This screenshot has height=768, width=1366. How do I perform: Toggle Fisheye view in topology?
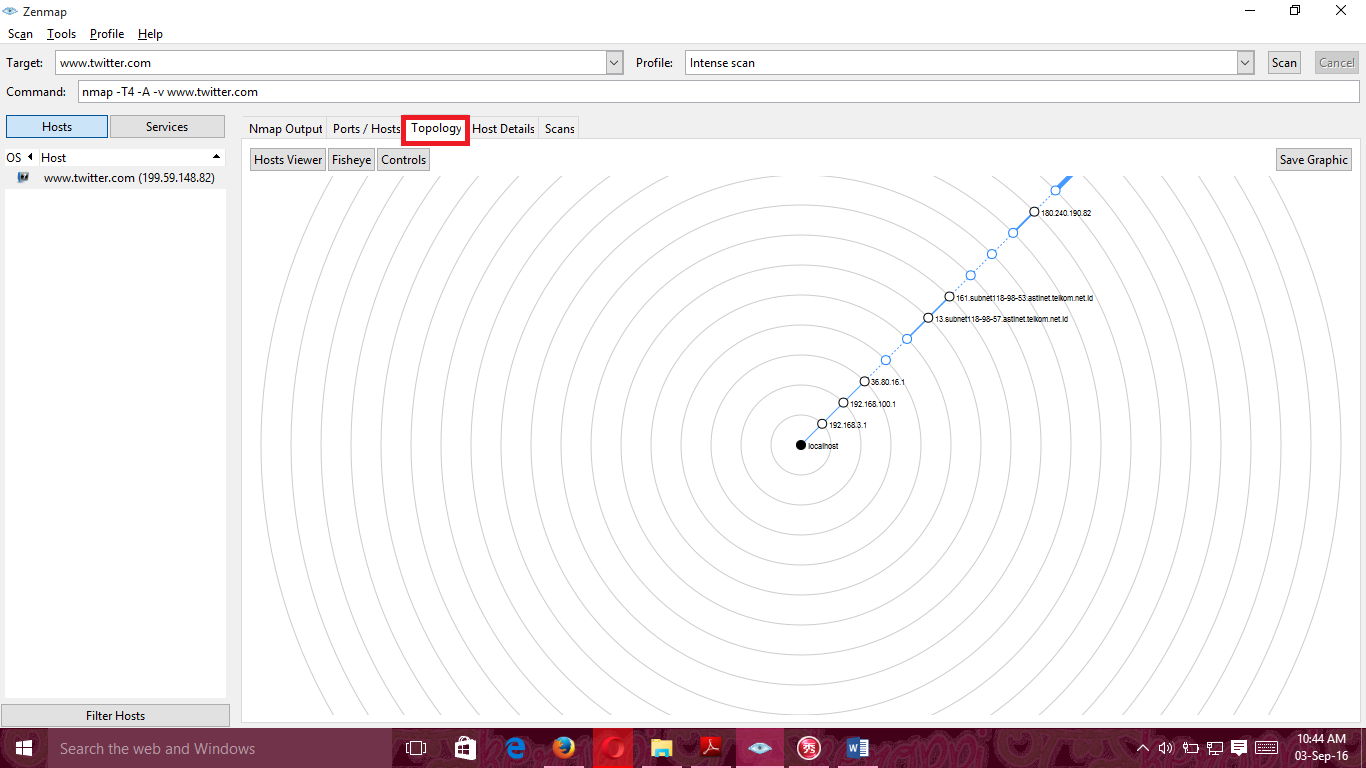click(x=350, y=159)
